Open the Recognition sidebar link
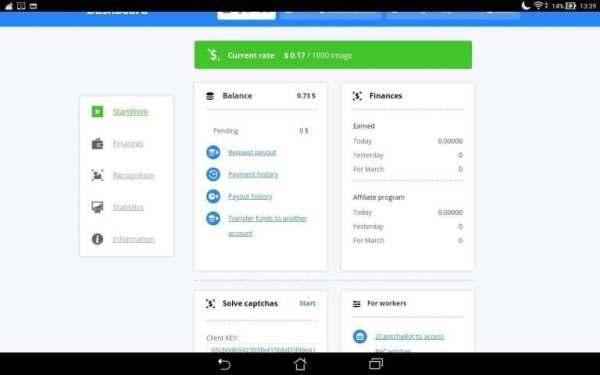This screenshot has height=375, width=600. click(x=134, y=175)
